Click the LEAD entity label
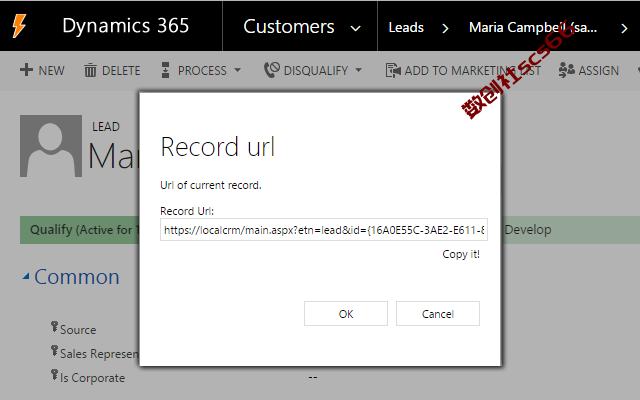The height and width of the screenshot is (400, 640). pos(106,127)
